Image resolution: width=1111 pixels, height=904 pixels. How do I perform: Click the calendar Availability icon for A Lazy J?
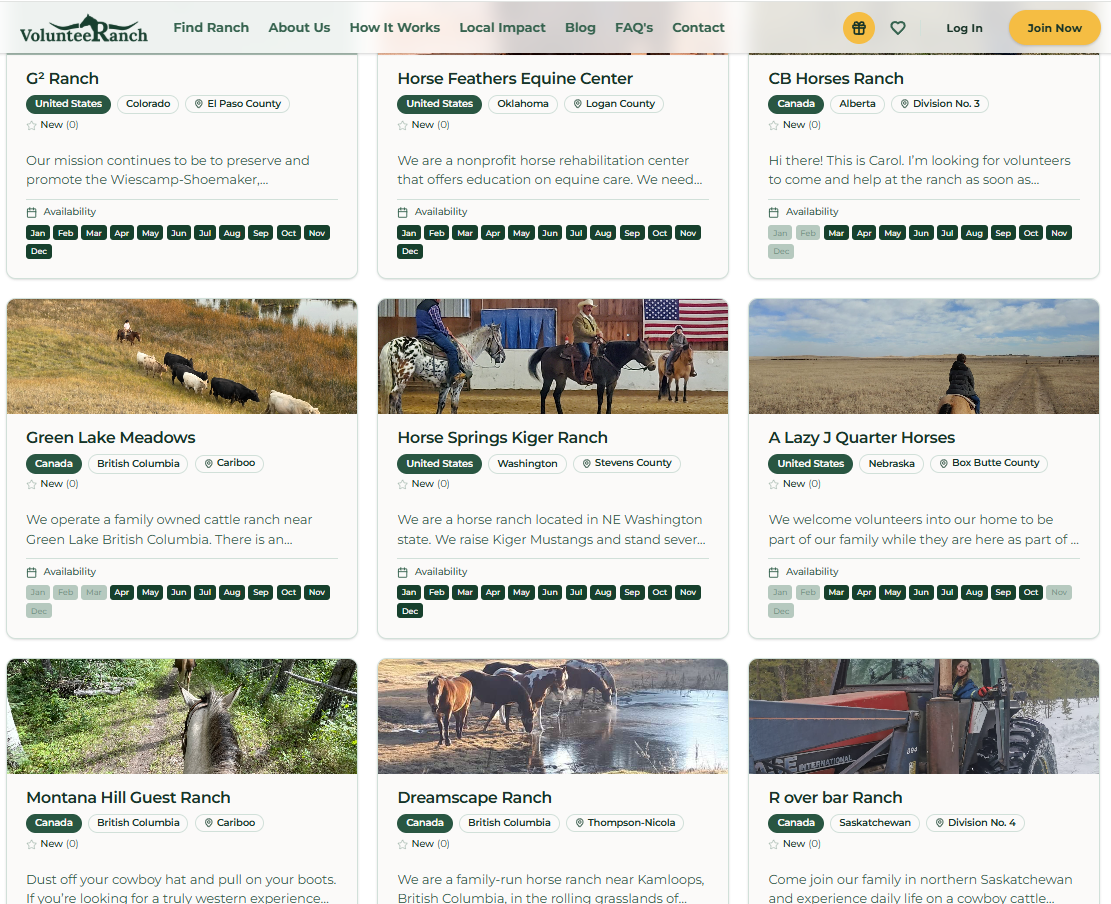(x=774, y=572)
